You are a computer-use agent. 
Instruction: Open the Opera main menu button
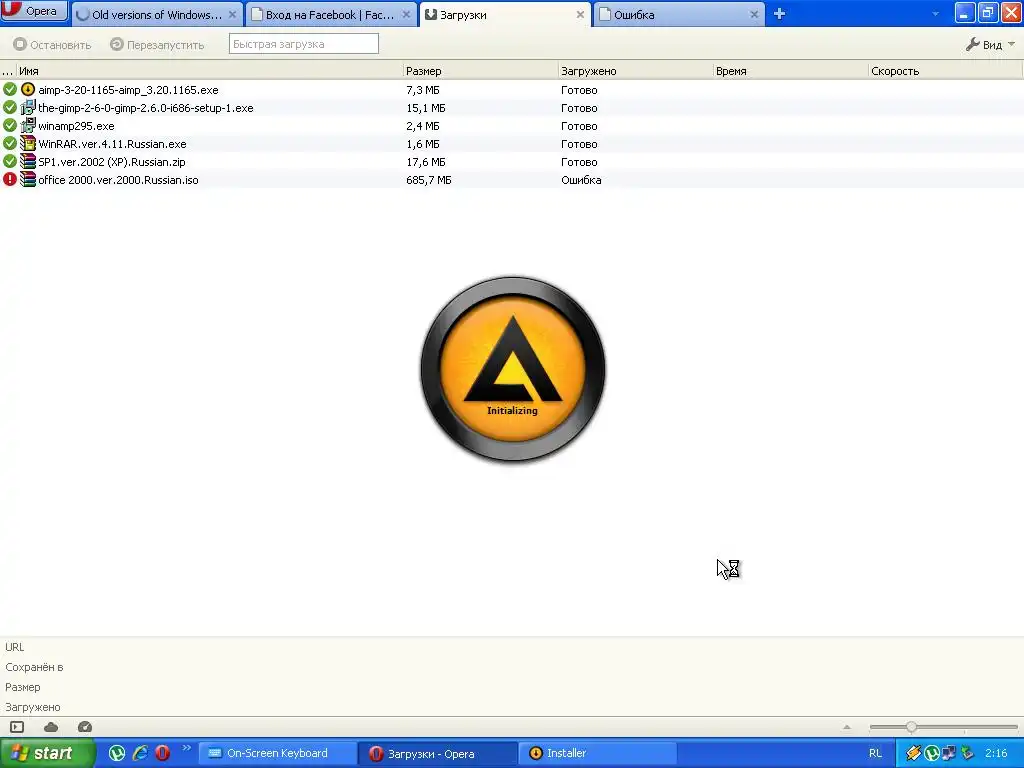click(34, 10)
